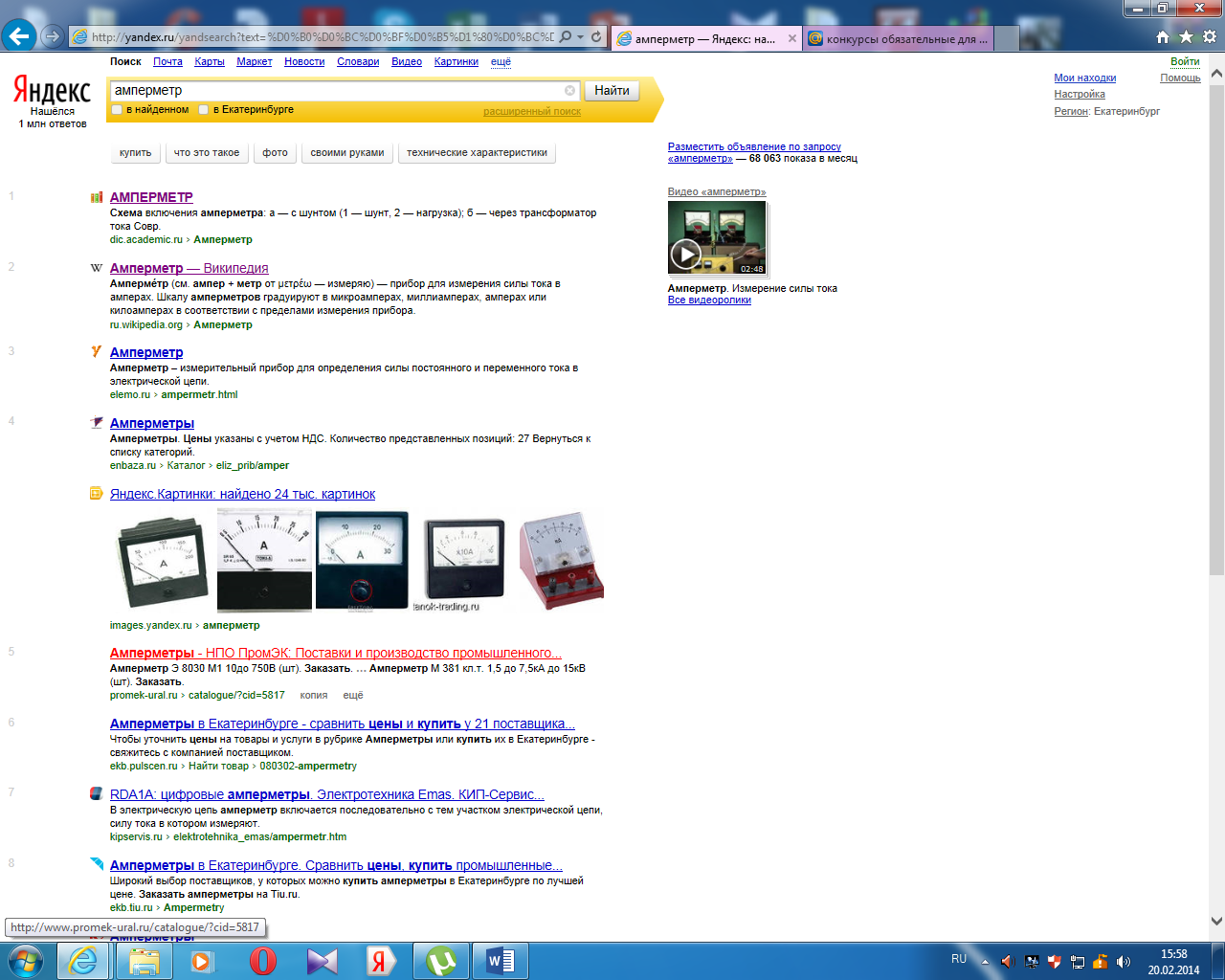This screenshot has height=980, width=1225.
Task: Open browser Tools gear icon
Action: (1210, 36)
